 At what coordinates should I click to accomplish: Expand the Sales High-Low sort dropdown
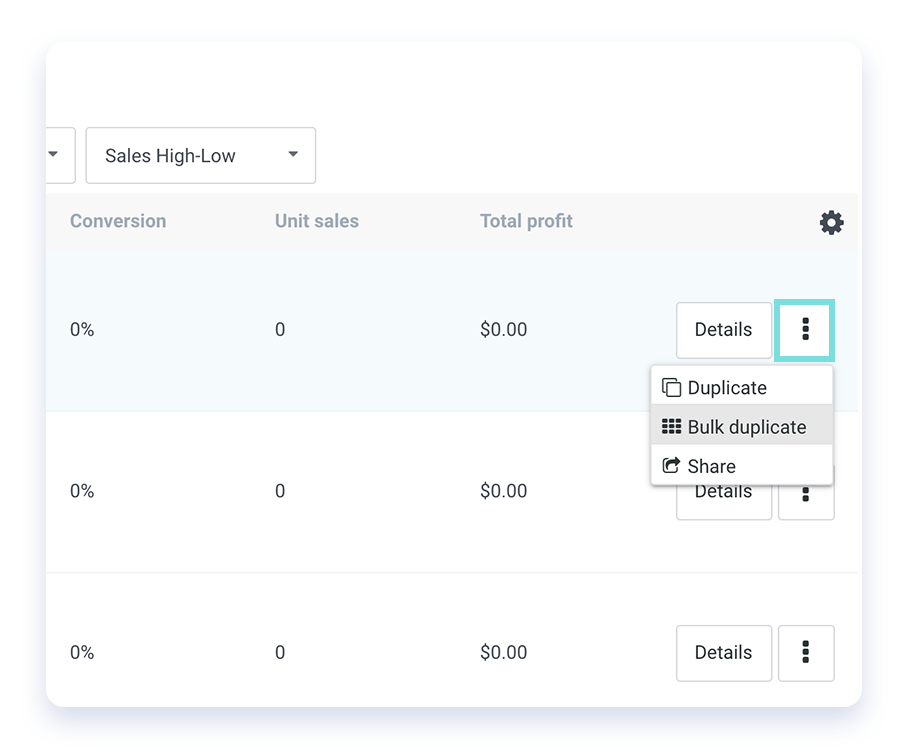click(x=200, y=156)
